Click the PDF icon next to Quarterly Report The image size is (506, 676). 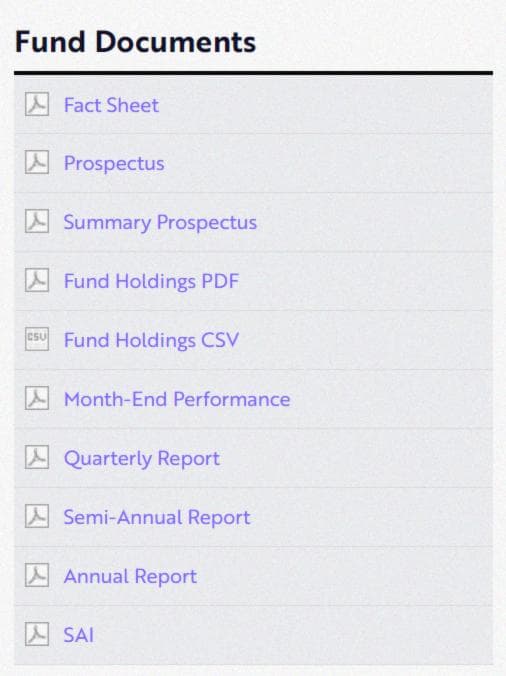coord(37,457)
